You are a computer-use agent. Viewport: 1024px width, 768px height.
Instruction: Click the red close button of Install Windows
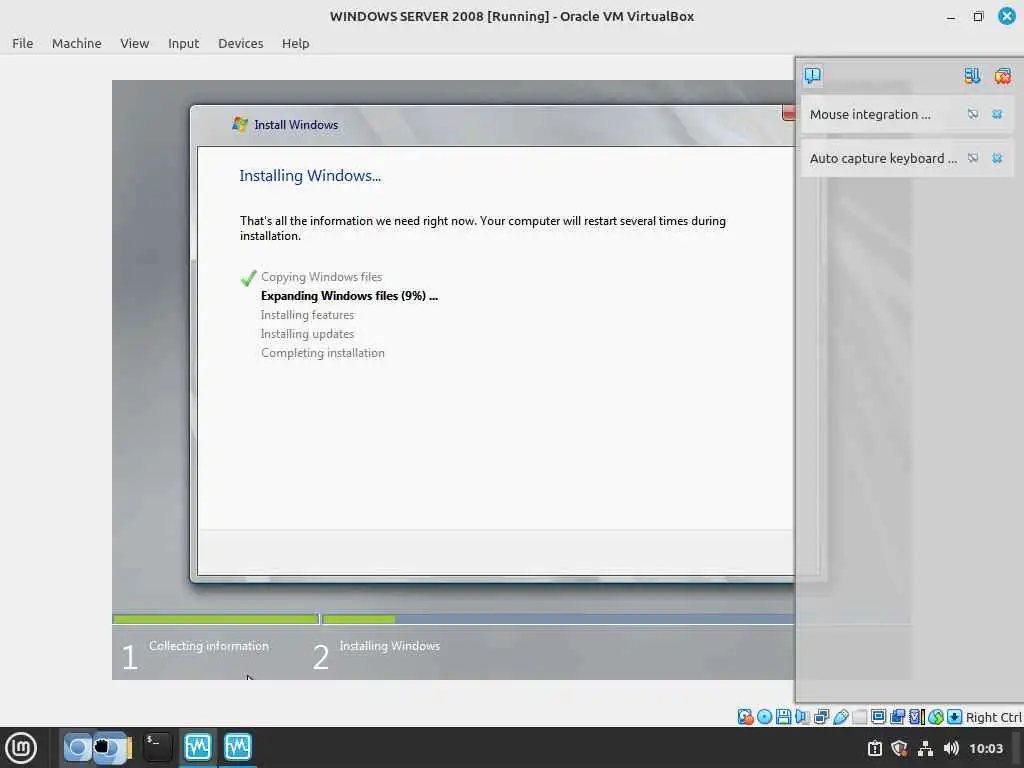788,114
